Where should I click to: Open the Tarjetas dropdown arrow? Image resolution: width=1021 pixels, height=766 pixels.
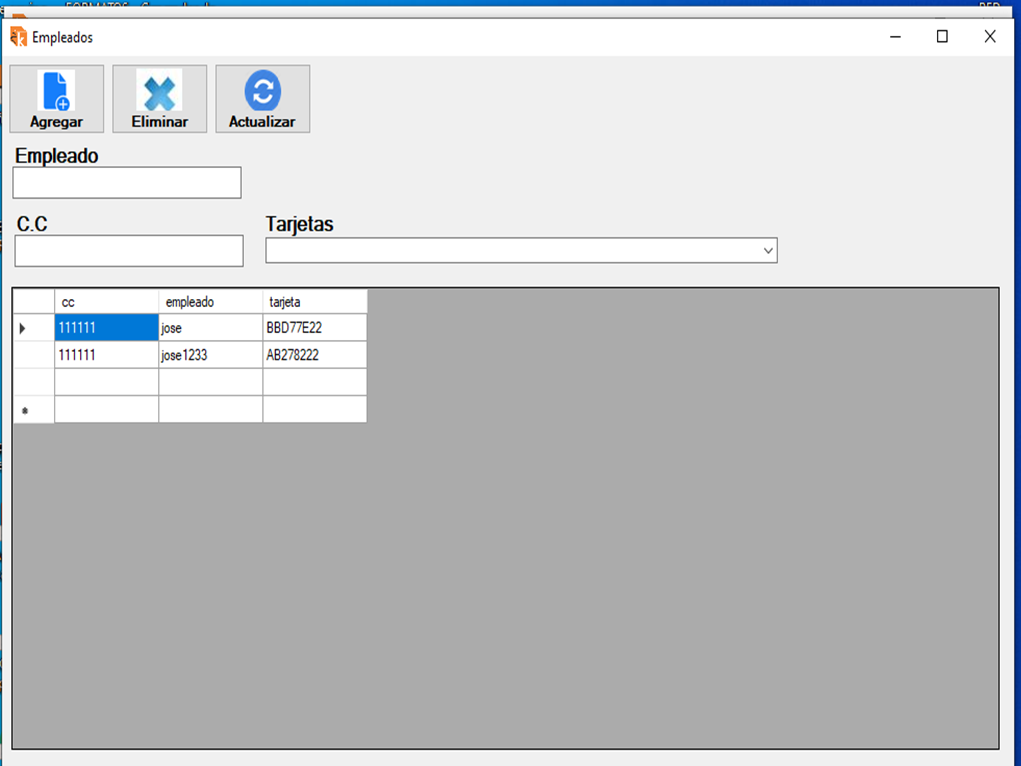pos(768,250)
